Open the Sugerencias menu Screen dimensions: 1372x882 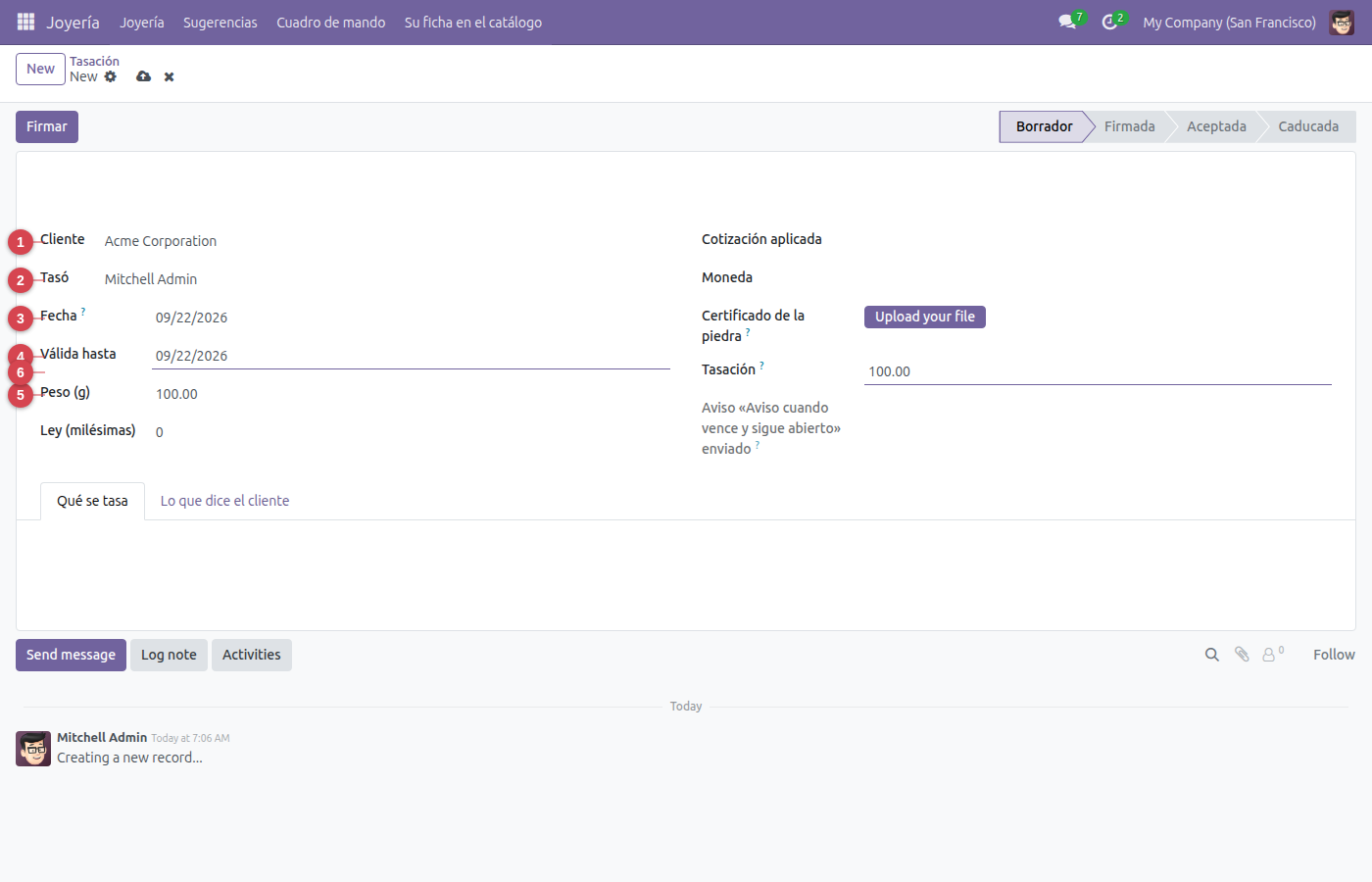[220, 22]
